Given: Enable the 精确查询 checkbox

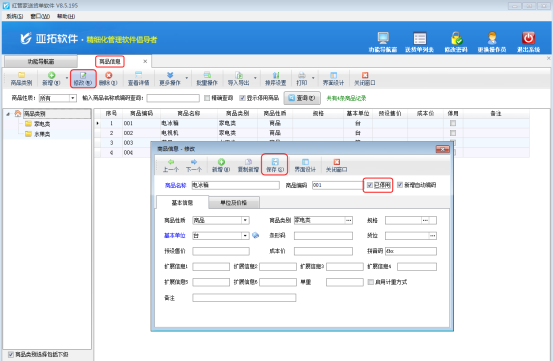Looking at the screenshot, I should tap(207, 98).
